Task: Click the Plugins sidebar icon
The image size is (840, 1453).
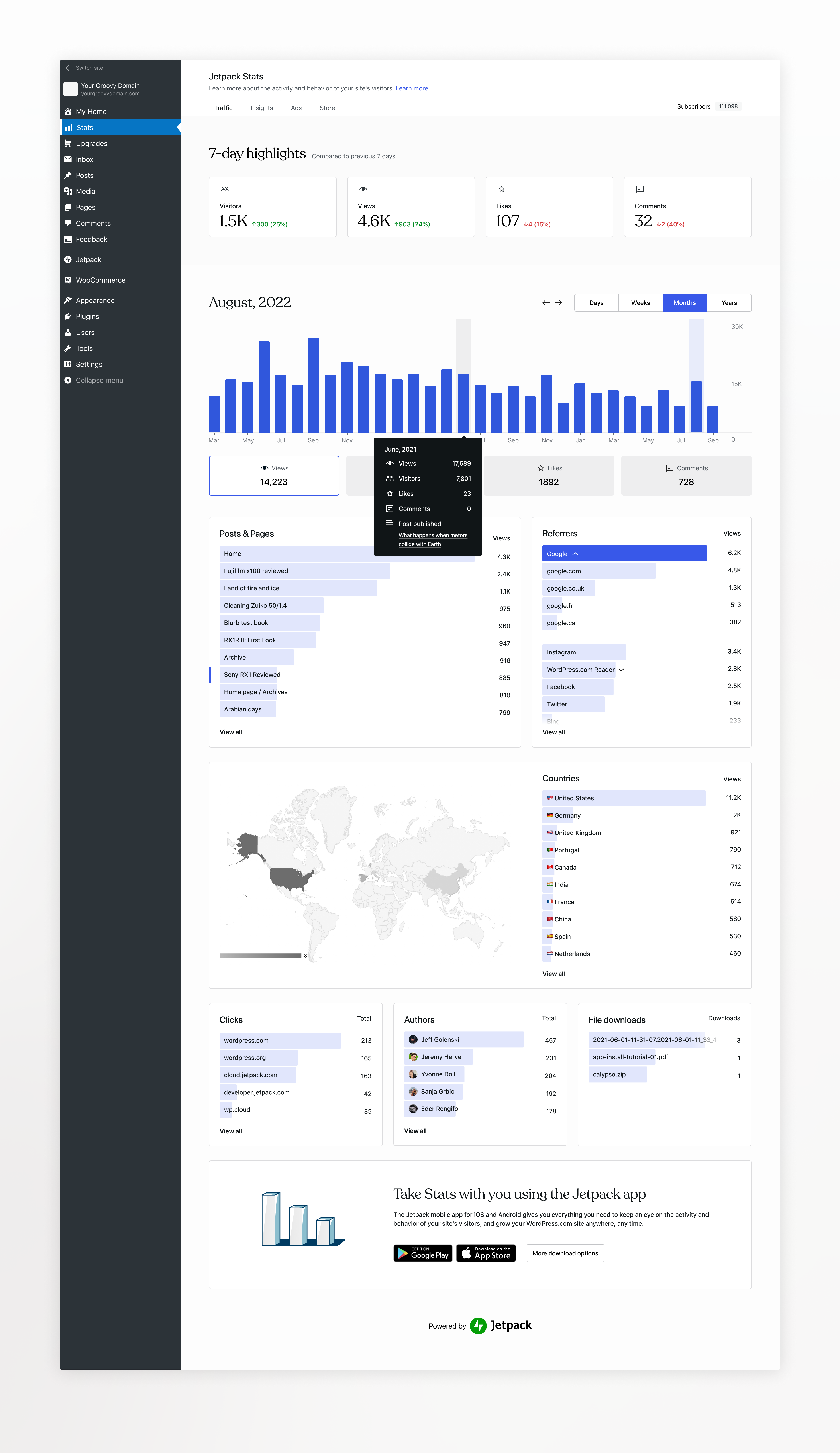Action: click(x=68, y=316)
